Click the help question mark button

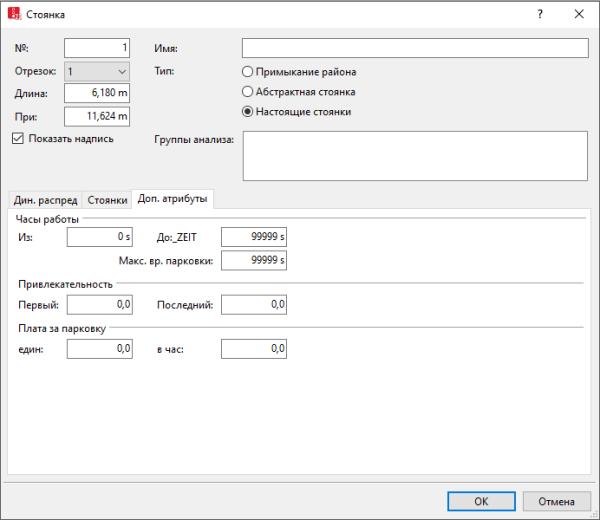pos(540,14)
